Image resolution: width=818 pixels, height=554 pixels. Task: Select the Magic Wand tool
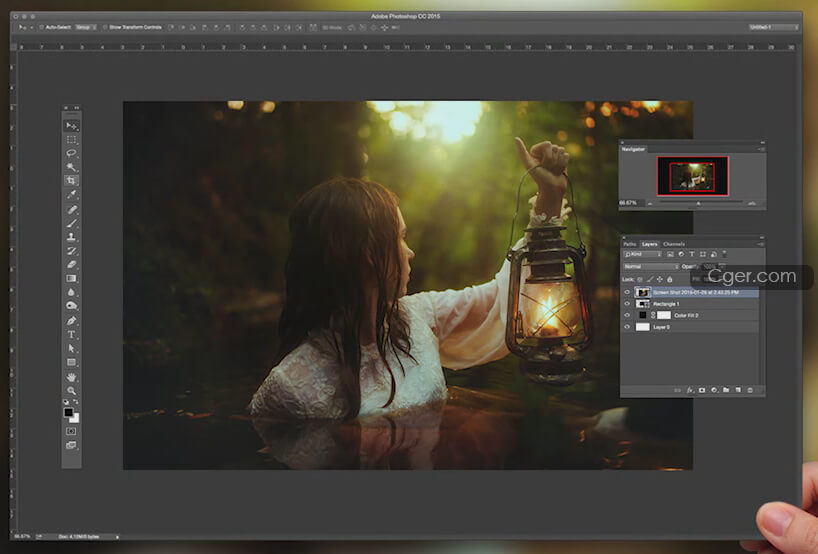[x=71, y=167]
